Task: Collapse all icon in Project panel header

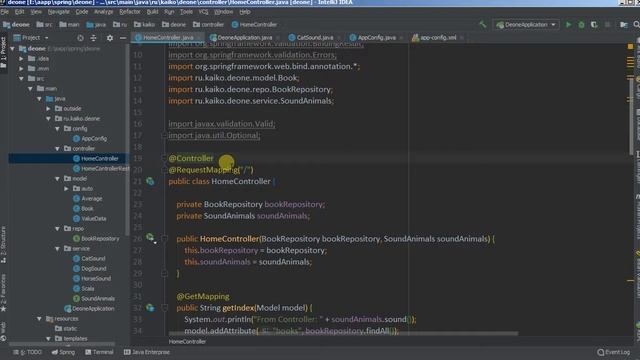Action: pos(93,38)
